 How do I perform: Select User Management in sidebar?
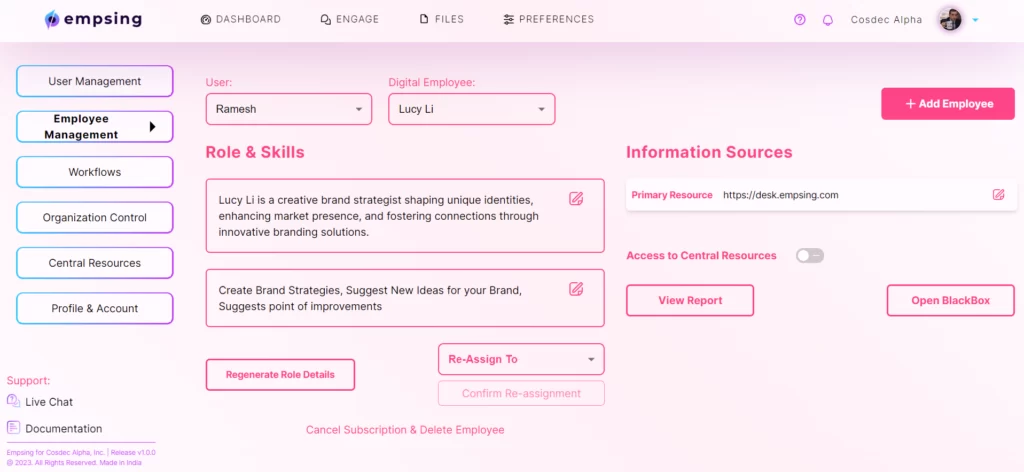(x=95, y=82)
